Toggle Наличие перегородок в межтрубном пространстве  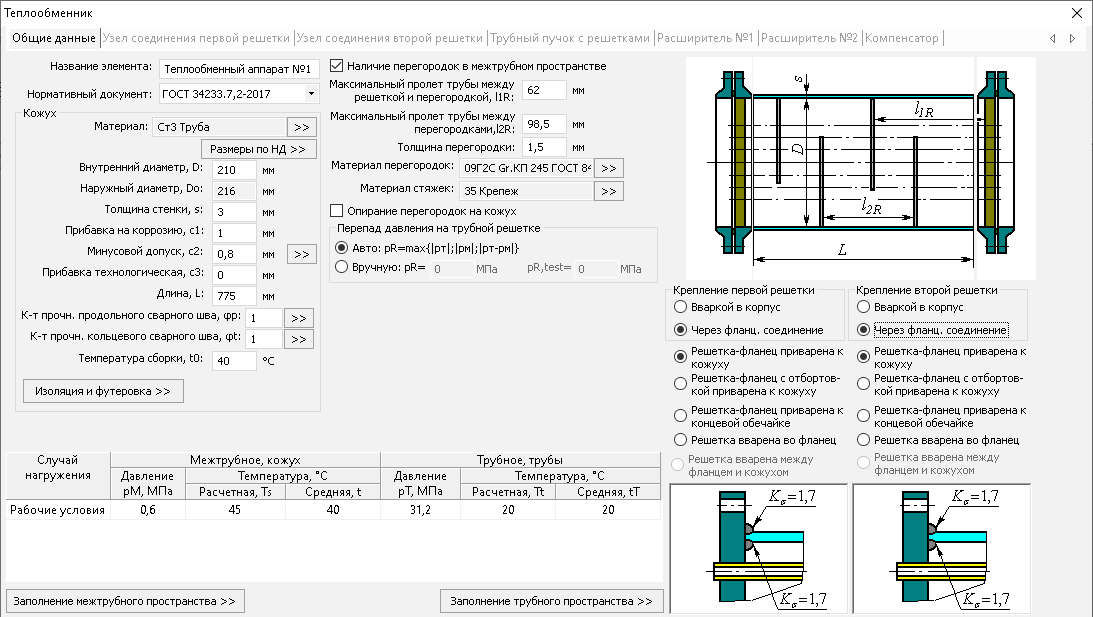coord(337,66)
